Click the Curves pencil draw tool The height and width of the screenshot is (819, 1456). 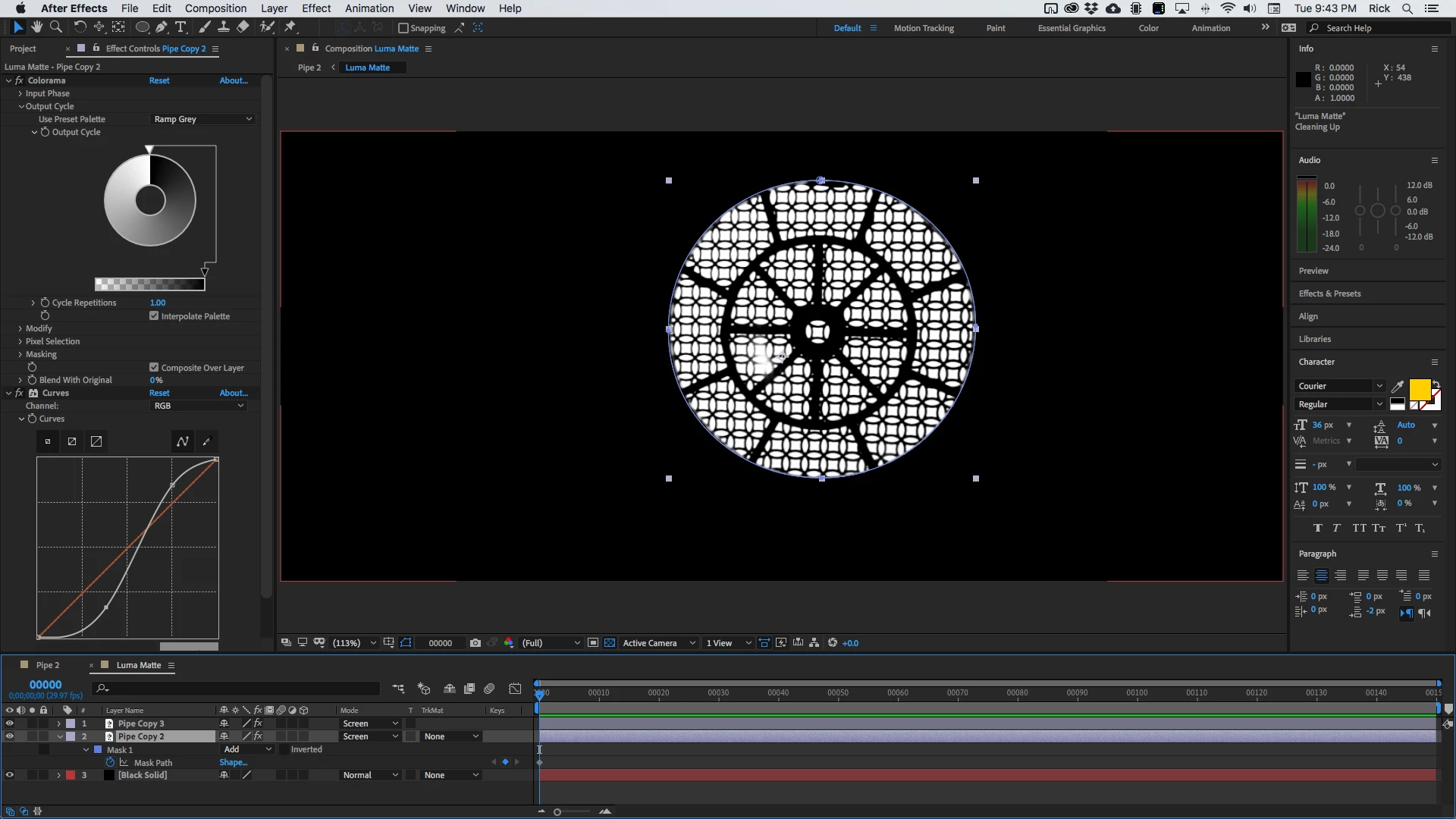[206, 441]
